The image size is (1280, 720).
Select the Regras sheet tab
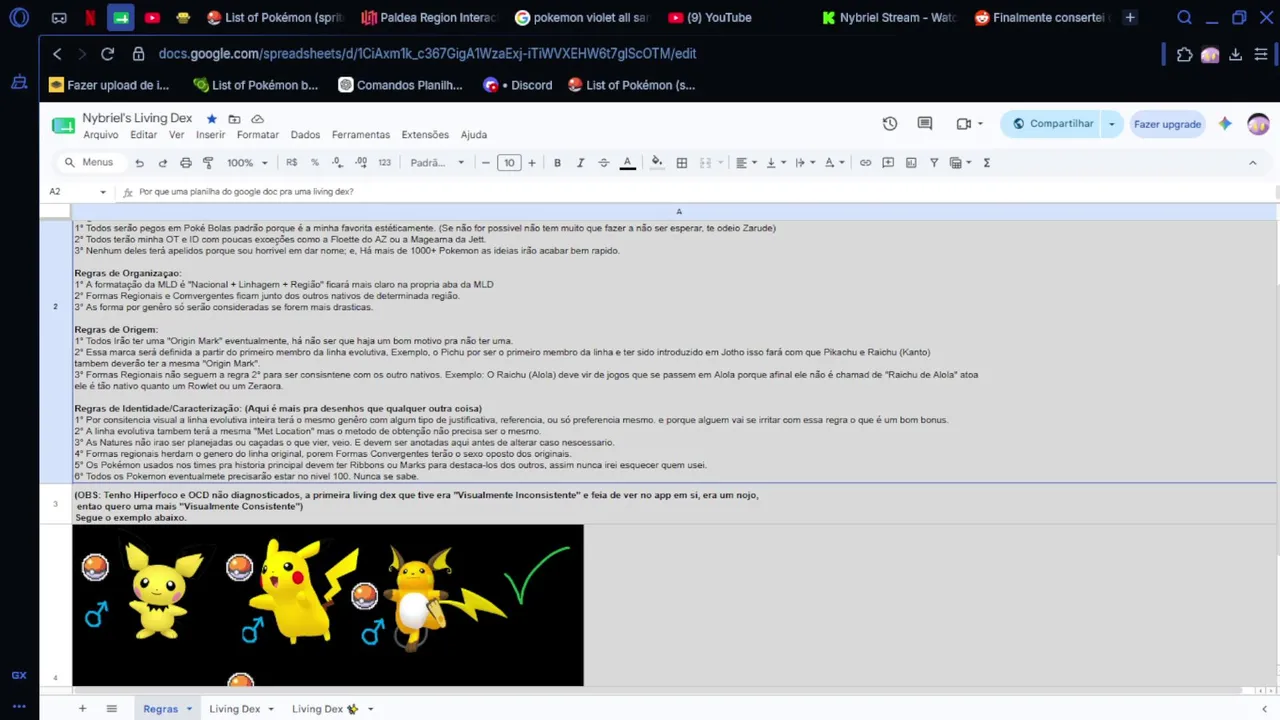[x=167, y=709]
